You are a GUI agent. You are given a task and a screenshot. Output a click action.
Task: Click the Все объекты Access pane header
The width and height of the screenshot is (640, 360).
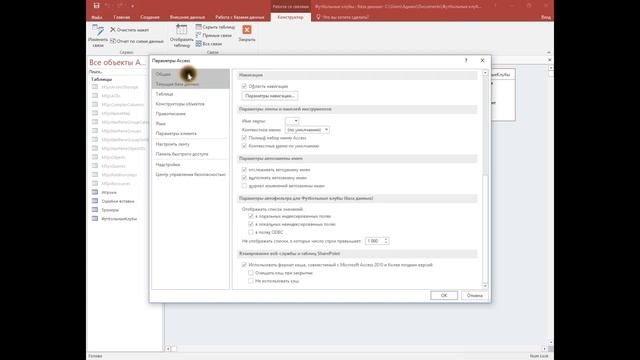pos(118,62)
